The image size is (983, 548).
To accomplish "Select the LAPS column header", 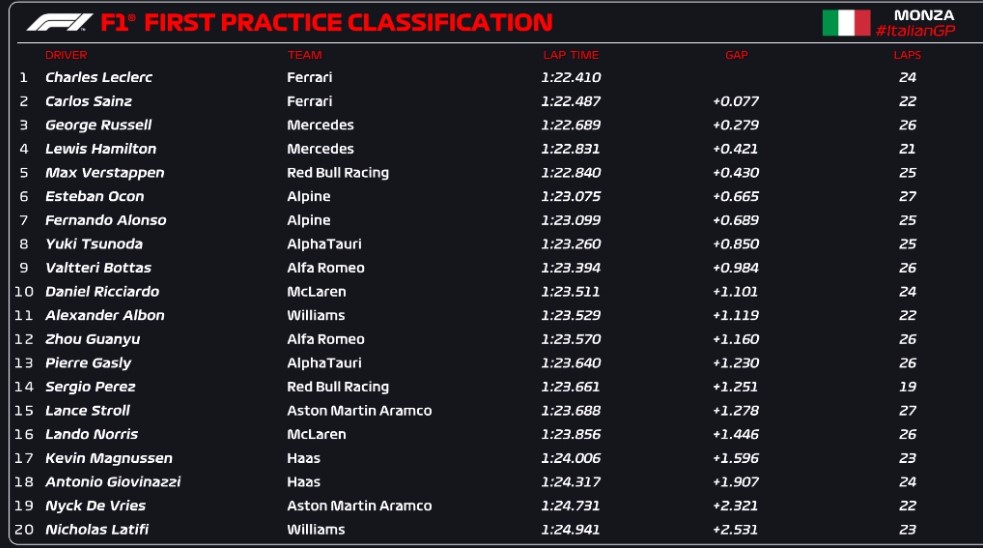I will click(907, 55).
